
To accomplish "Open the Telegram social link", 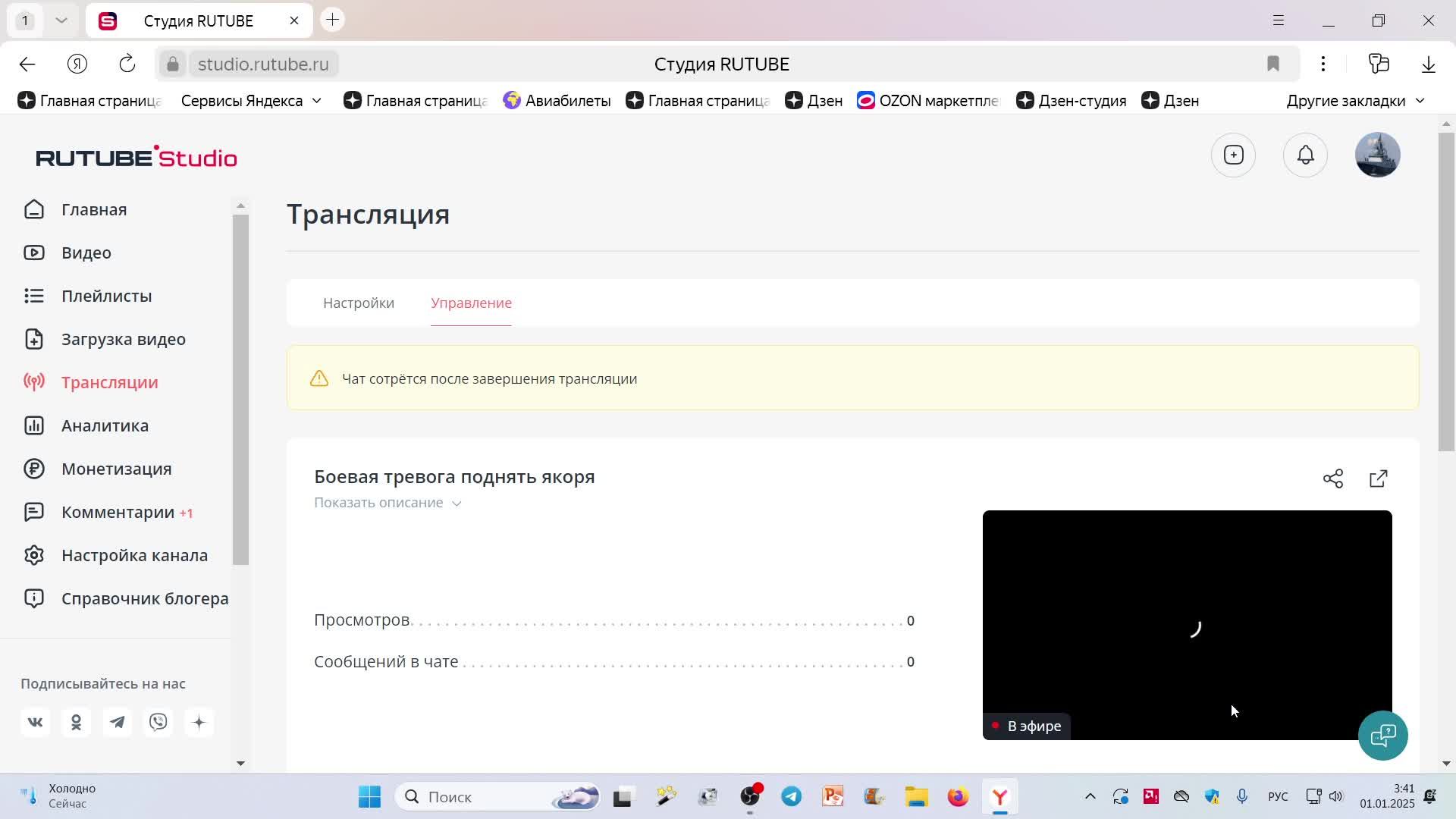I will point(117,722).
